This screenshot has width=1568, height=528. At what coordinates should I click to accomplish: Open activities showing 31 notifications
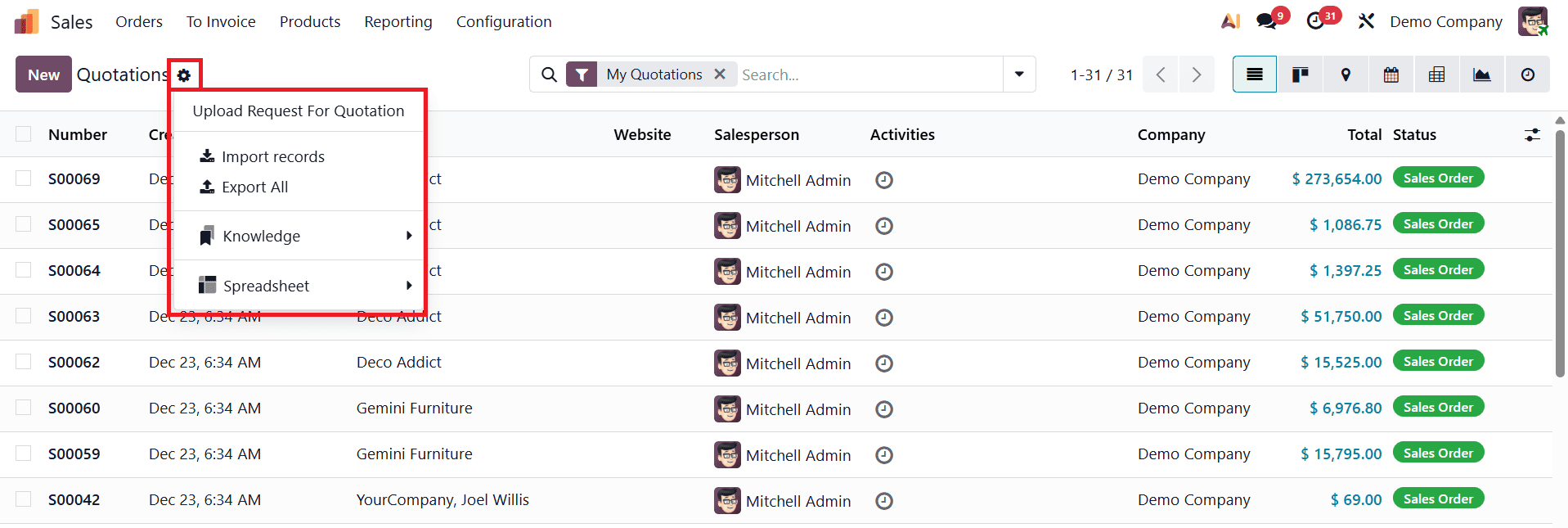[1317, 20]
